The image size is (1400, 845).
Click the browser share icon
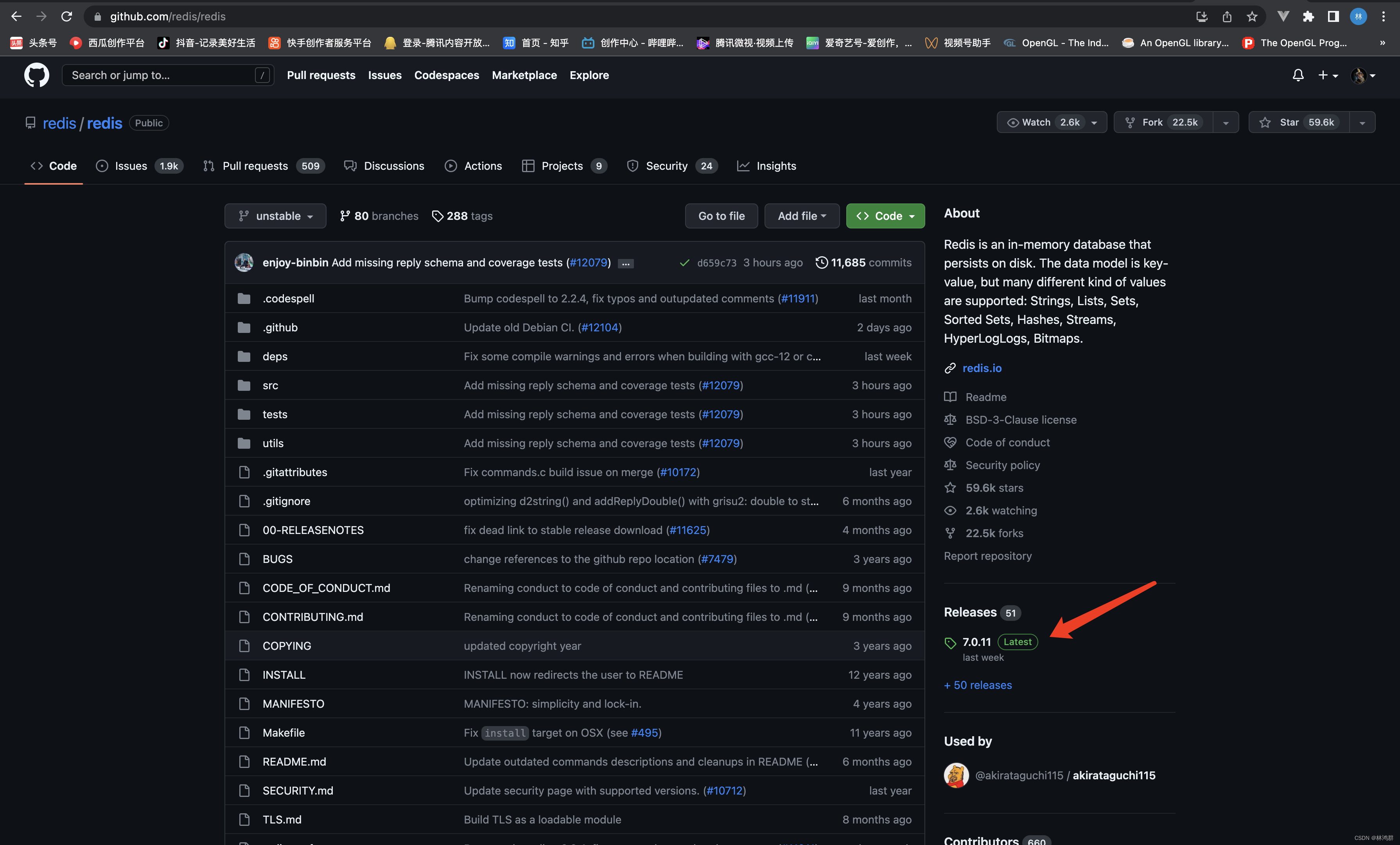point(1227,16)
